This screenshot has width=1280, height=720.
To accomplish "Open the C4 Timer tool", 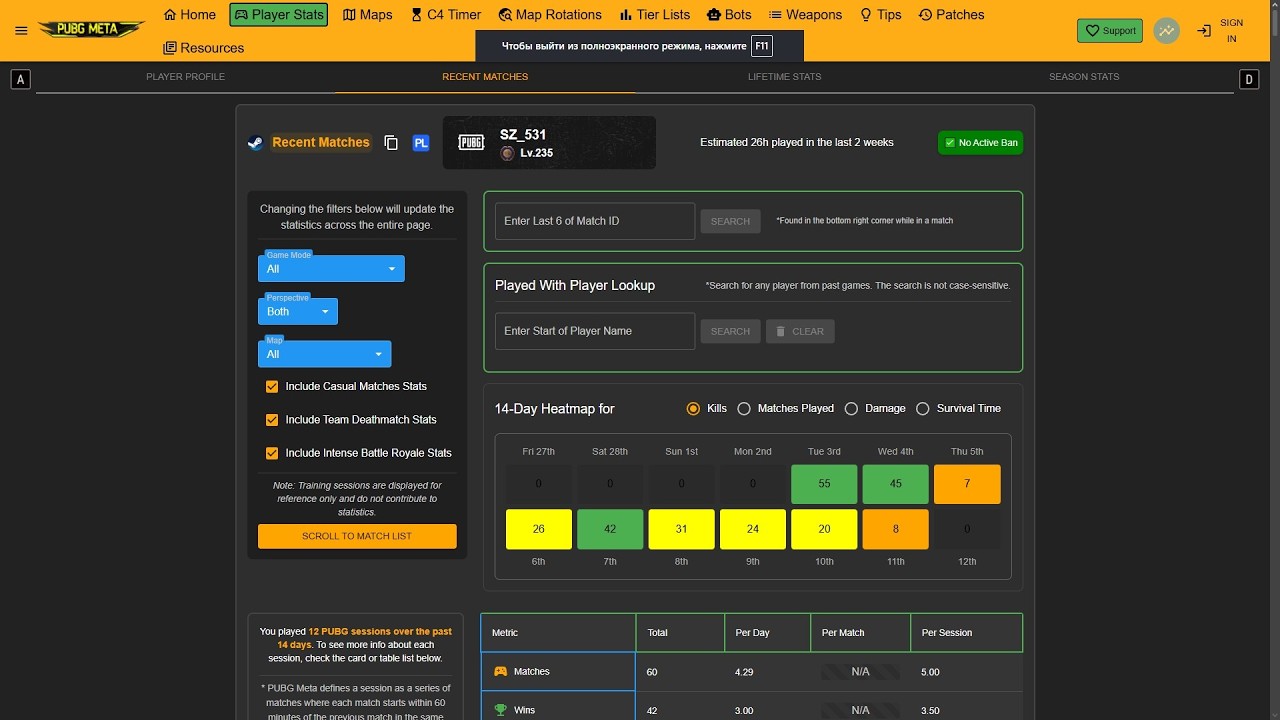I will [x=446, y=15].
